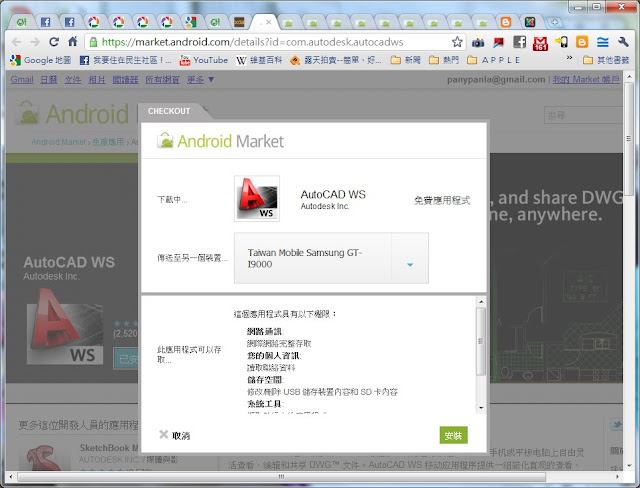Open the 我的 Market 帳戶 link

[x=586, y=79]
